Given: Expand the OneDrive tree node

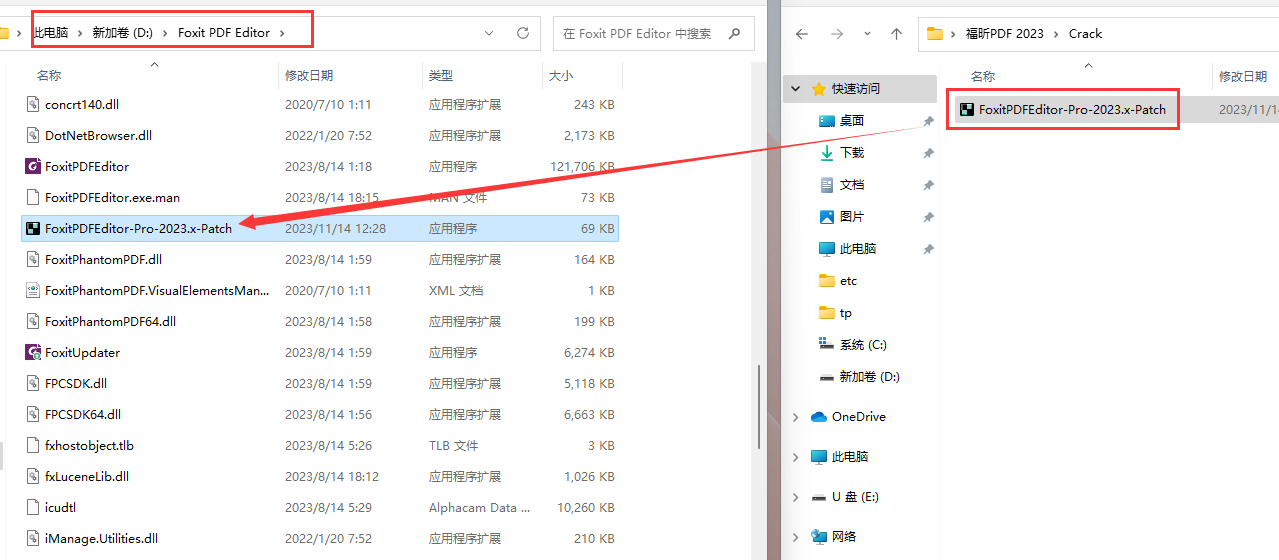Looking at the screenshot, I should point(796,417).
